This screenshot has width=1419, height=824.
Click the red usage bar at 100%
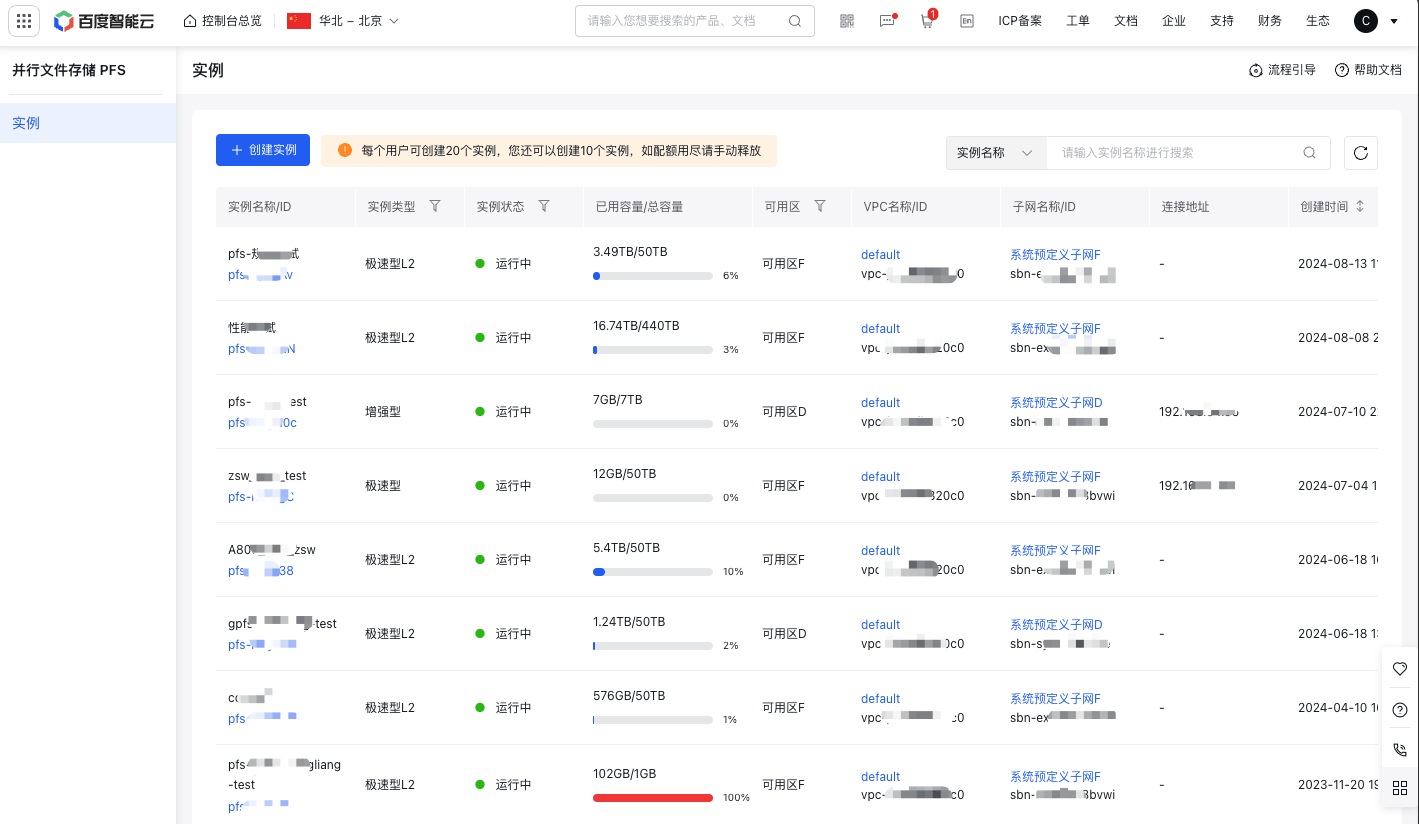pos(653,797)
